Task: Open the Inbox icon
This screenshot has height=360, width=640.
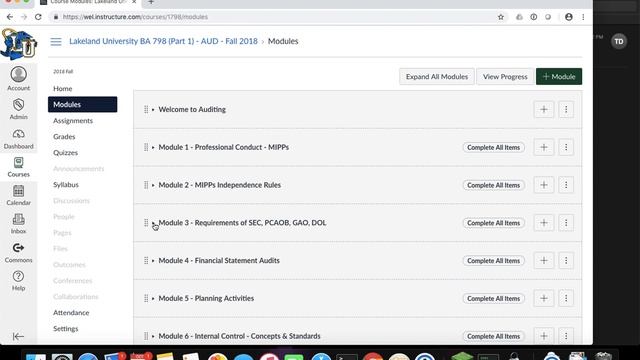Action: click(18, 224)
